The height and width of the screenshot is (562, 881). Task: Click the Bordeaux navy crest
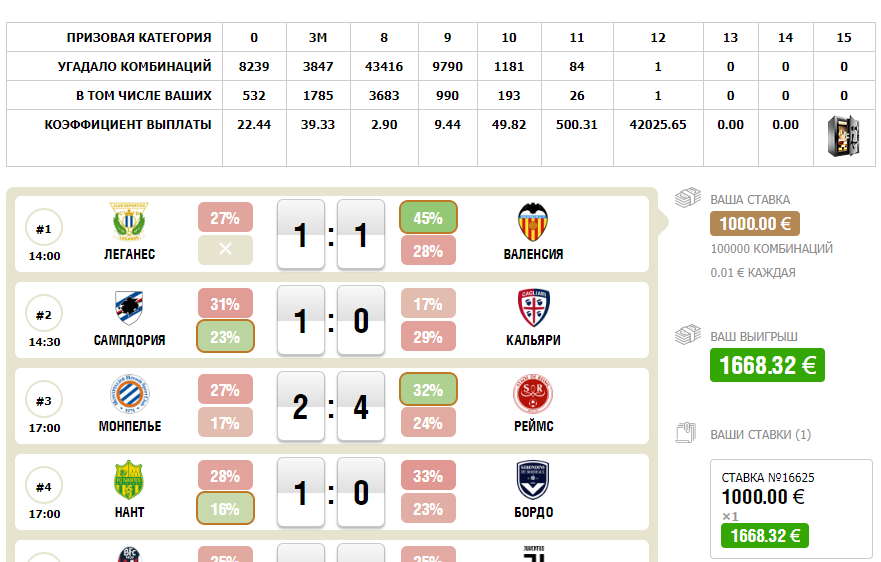[533, 480]
